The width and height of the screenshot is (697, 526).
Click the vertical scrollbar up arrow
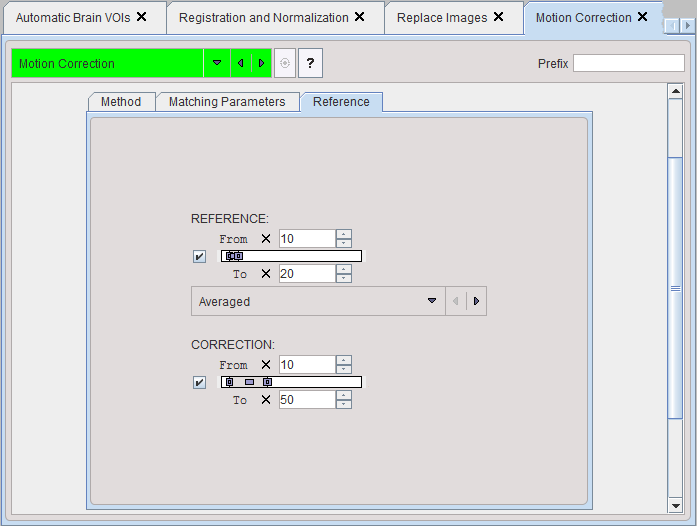point(676,91)
